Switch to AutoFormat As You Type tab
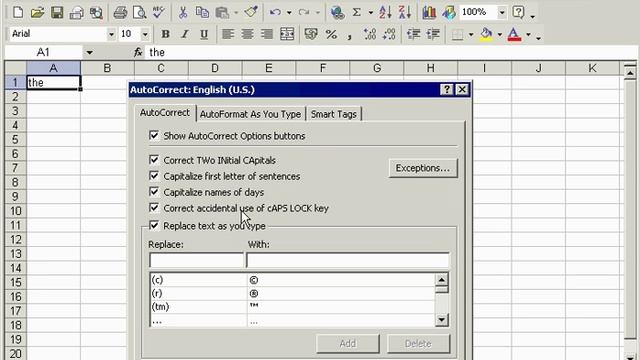Screen dimensions: 640x360 250,114
